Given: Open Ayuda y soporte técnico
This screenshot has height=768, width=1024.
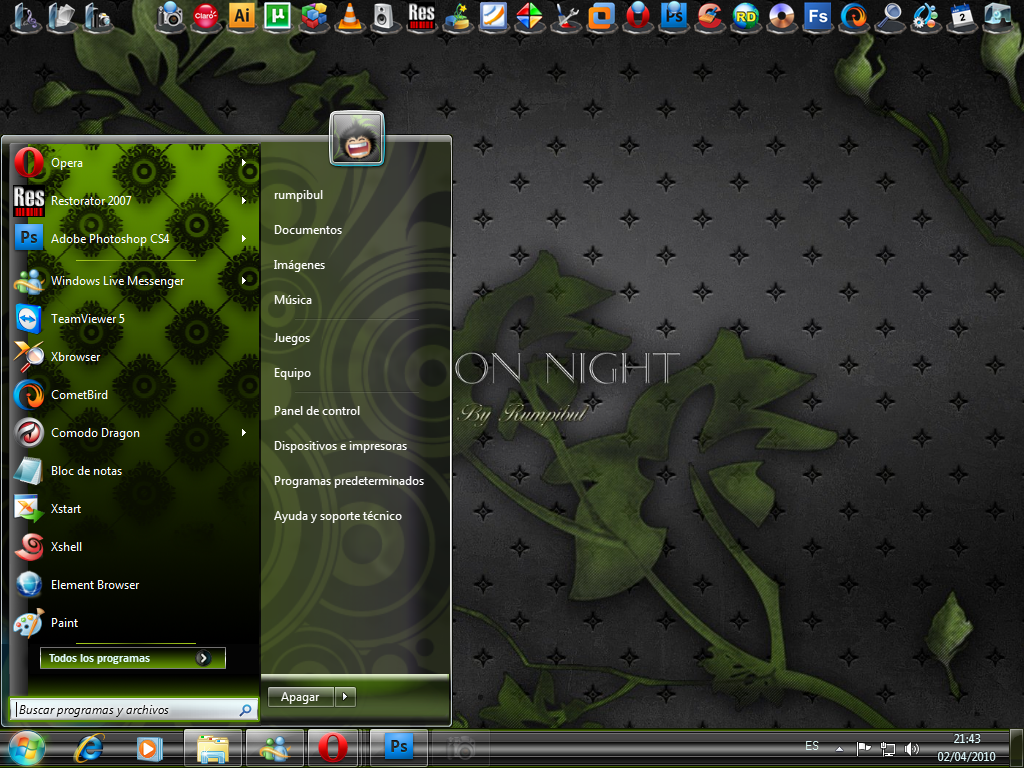Looking at the screenshot, I should pos(338,516).
